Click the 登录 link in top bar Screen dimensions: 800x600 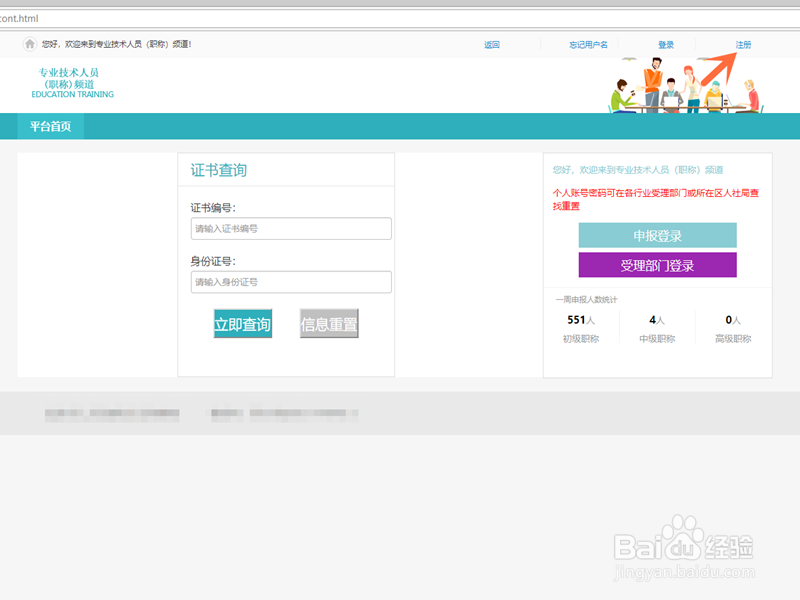coord(666,45)
